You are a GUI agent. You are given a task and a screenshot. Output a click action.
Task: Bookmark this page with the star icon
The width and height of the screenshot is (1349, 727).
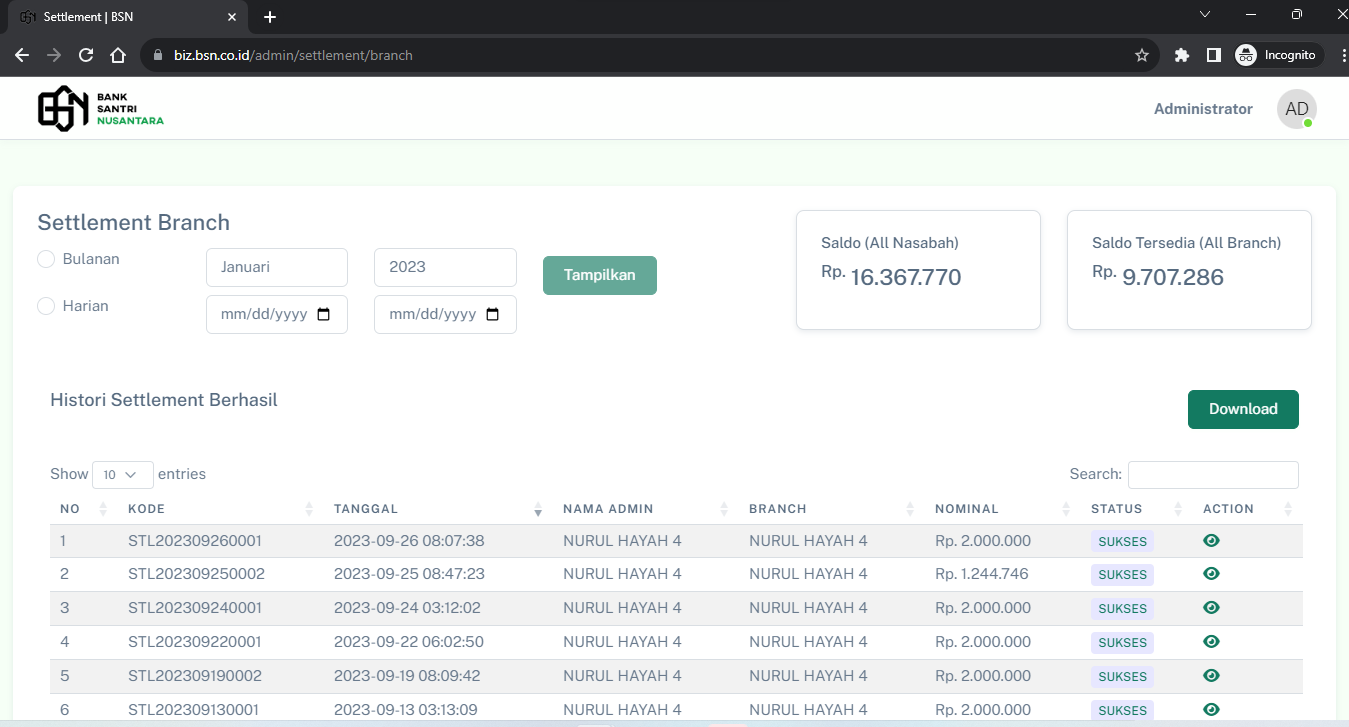(x=1142, y=55)
